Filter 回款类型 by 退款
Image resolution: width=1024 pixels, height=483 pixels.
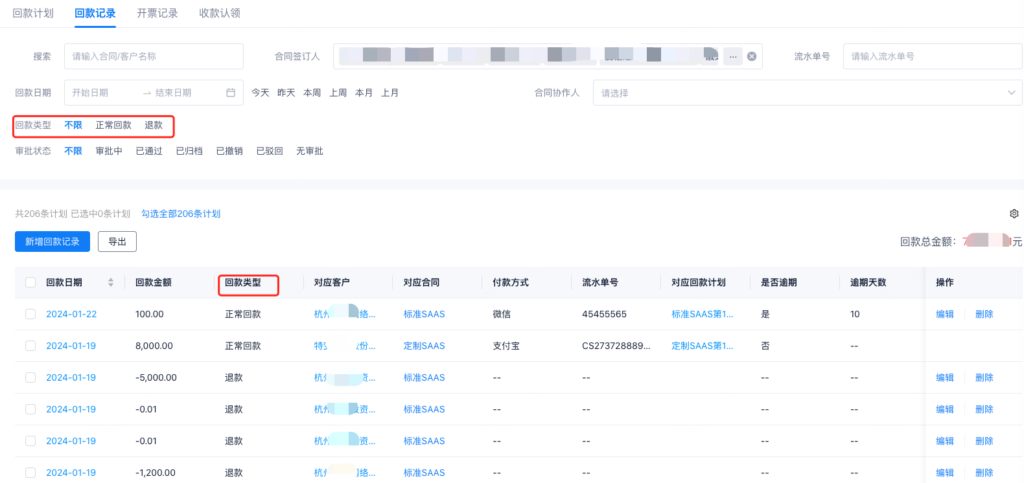[x=153, y=126]
